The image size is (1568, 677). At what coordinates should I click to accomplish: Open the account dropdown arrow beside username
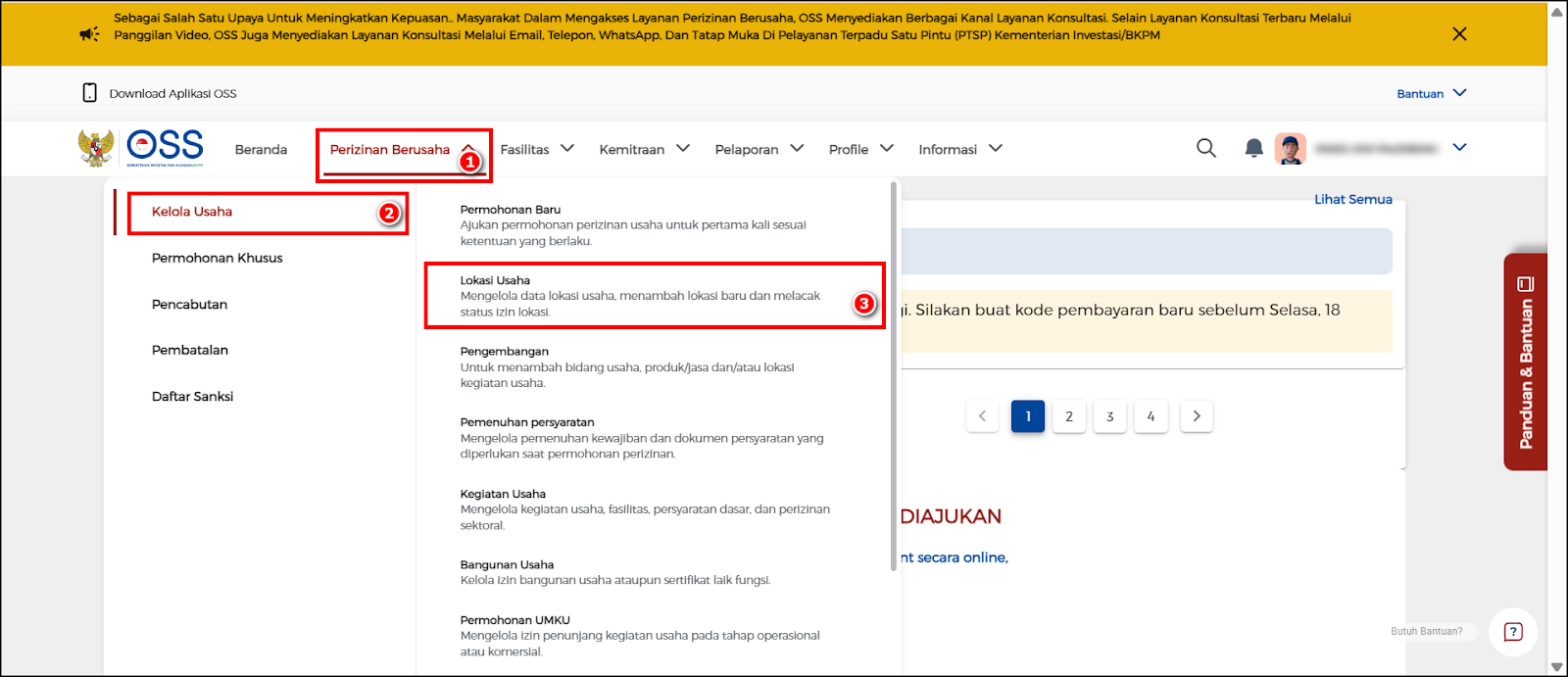[1459, 148]
